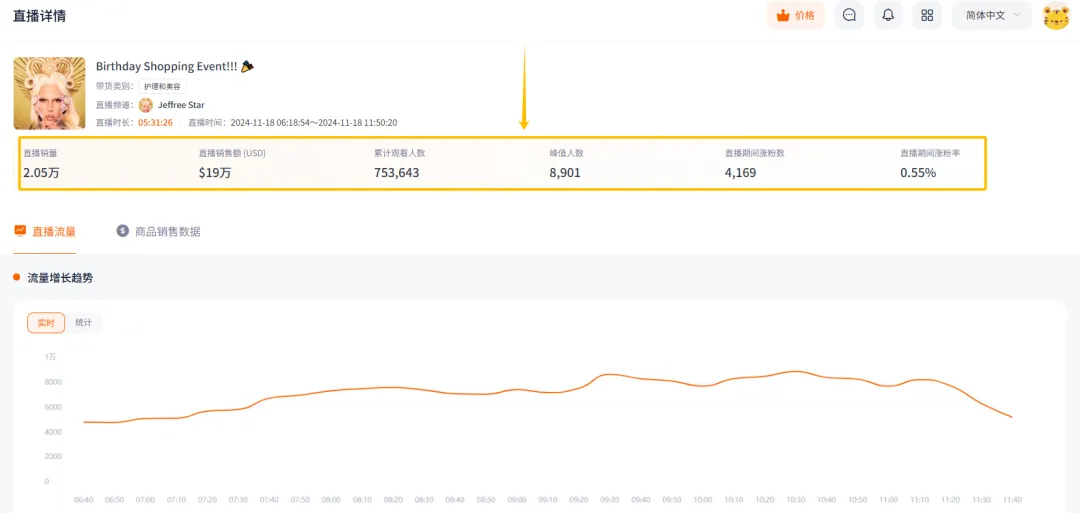The height and width of the screenshot is (513, 1080).
Task: Click the livestream cover thumbnail
Action: (50, 93)
